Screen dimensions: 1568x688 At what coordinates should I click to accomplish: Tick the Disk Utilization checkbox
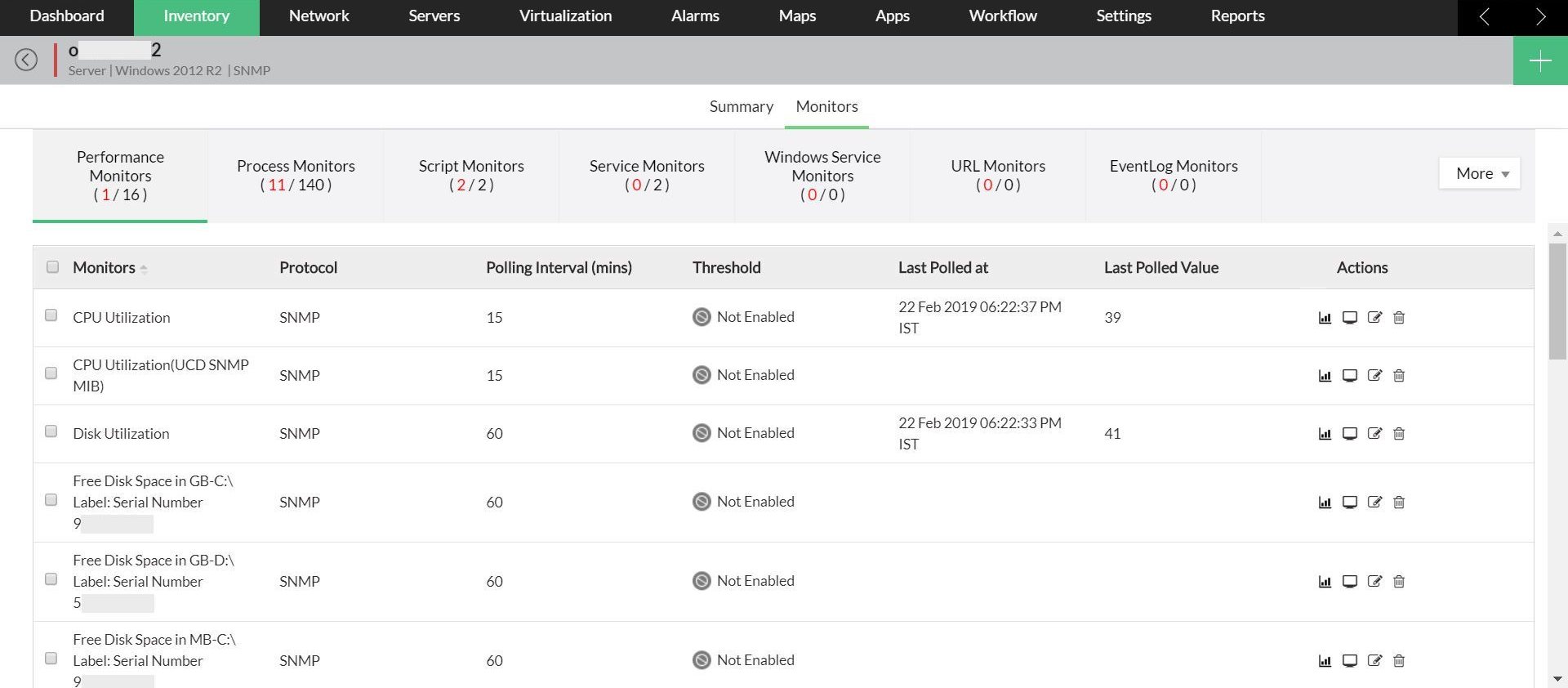pyautogui.click(x=51, y=431)
